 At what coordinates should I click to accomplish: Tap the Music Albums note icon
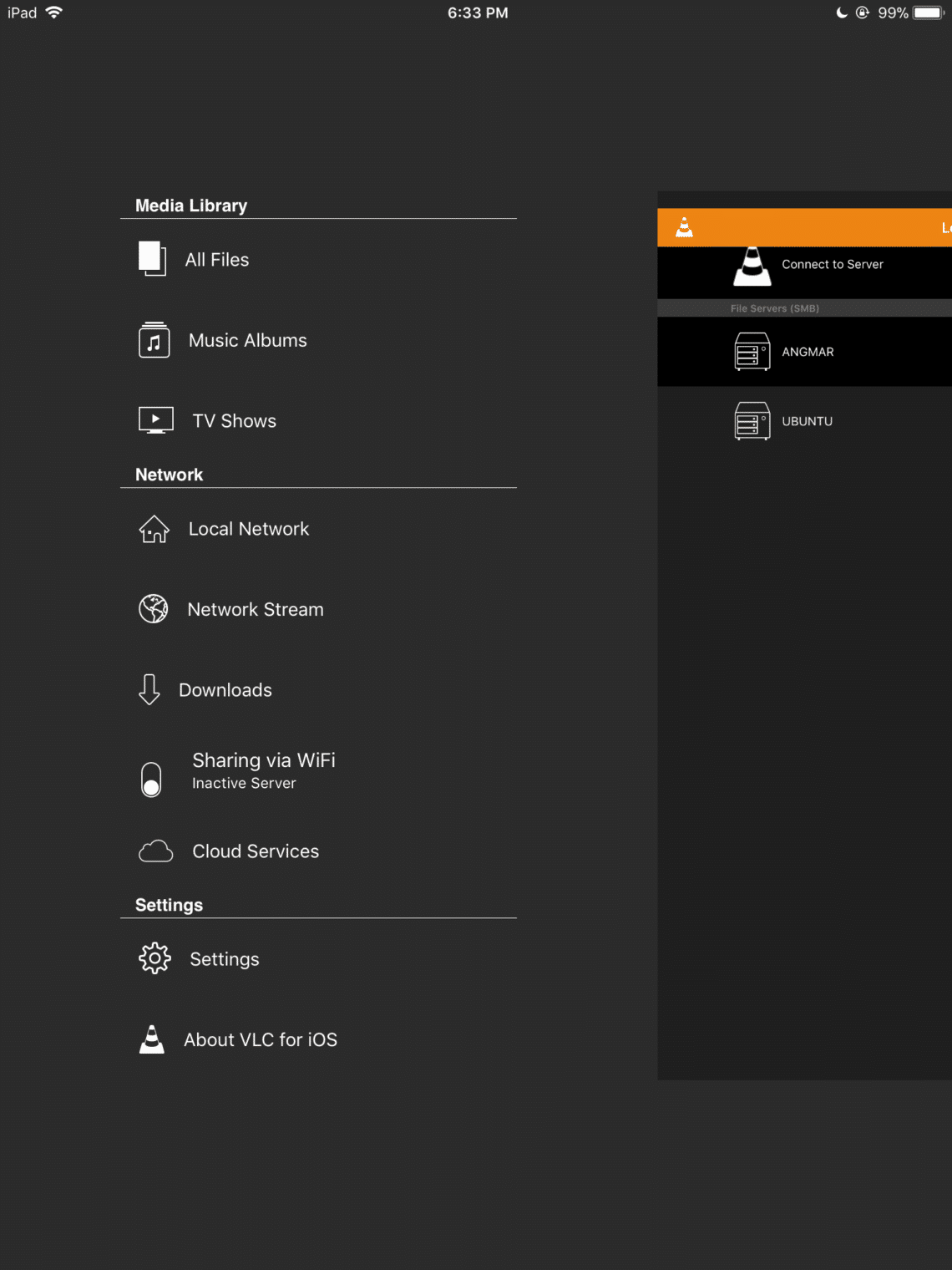(x=154, y=340)
